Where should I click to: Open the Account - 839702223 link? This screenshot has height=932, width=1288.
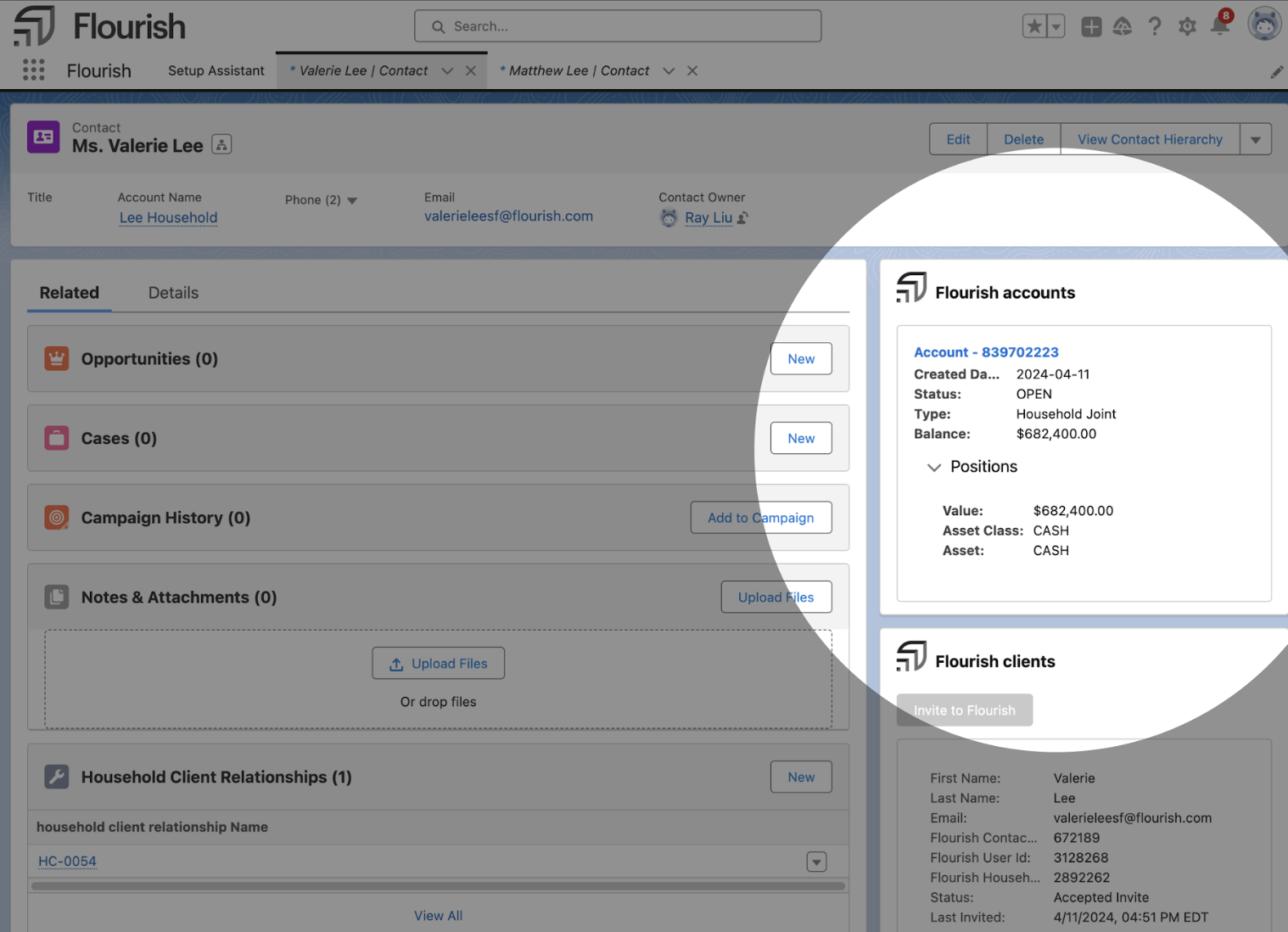click(x=986, y=351)
